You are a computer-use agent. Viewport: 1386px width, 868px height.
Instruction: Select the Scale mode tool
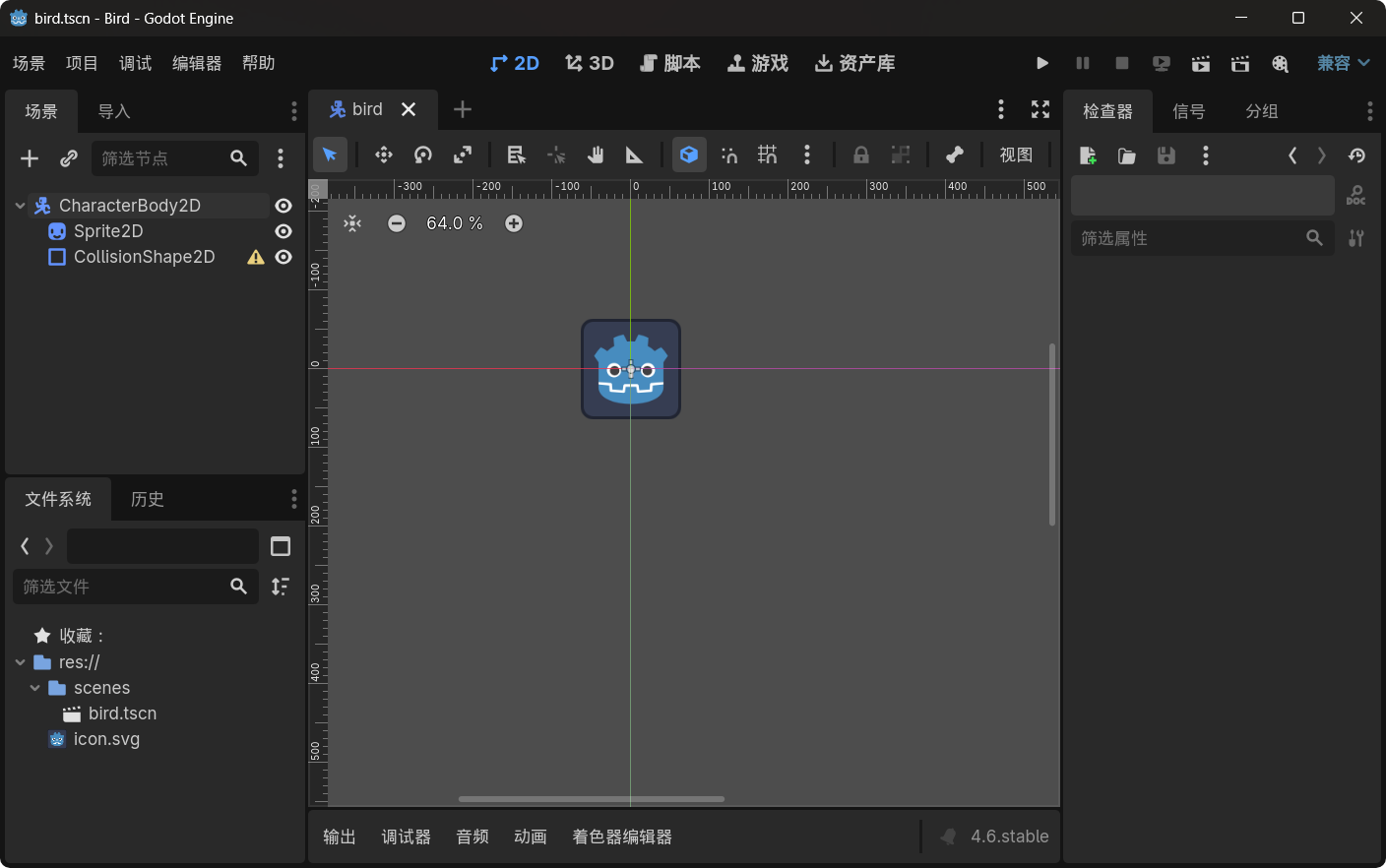(x=463, y=155)
